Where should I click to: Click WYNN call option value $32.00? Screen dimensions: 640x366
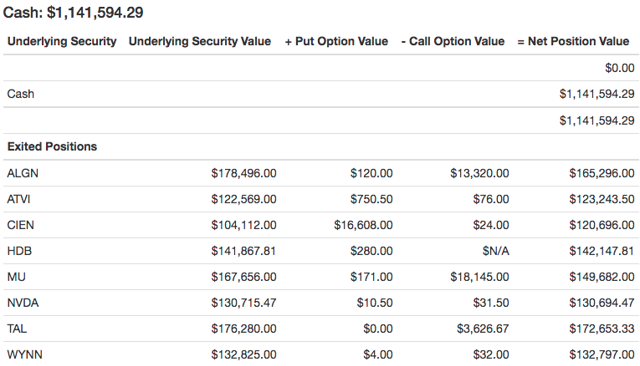(491, 355)
